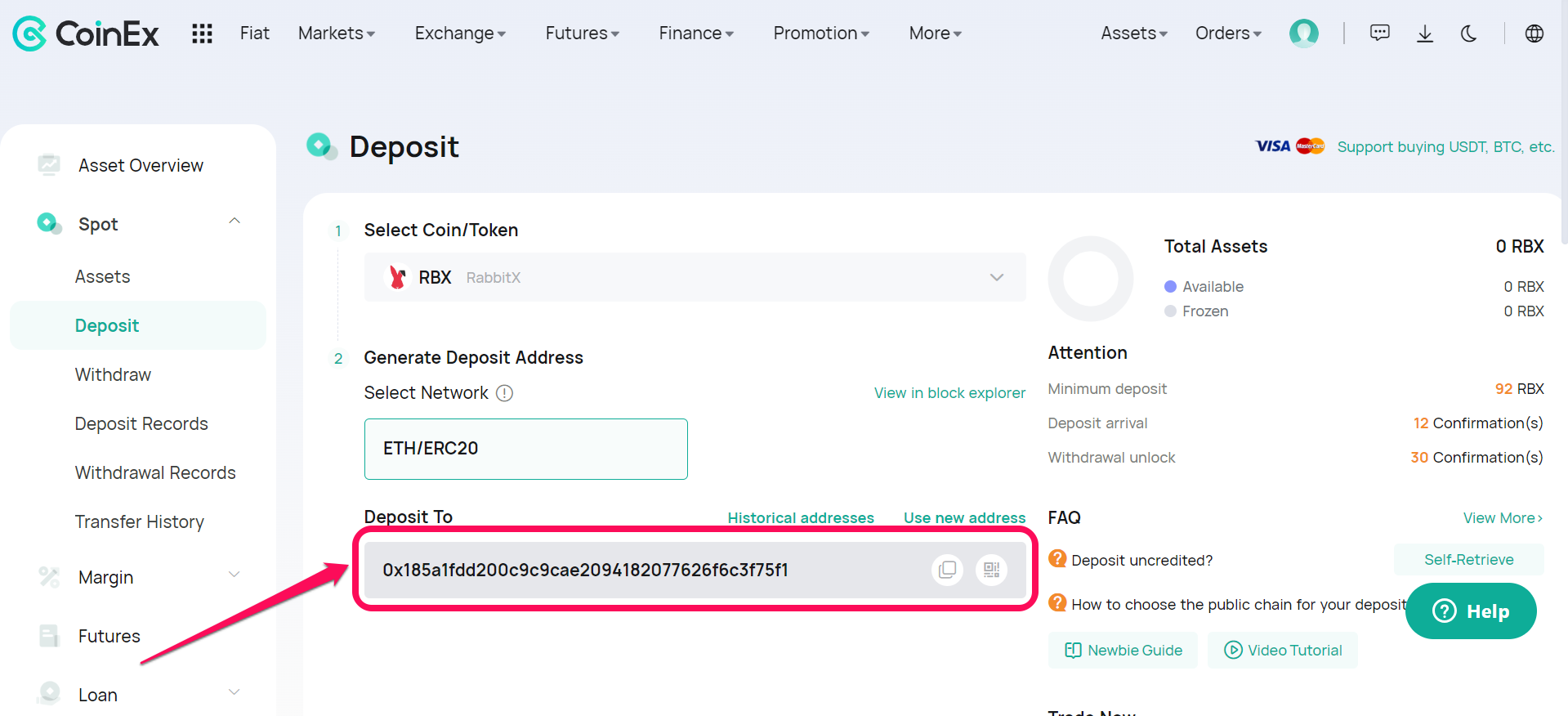Click the Select Network info icon
Viewport: 1568px width, 716px height.
[x=505, y=393]
